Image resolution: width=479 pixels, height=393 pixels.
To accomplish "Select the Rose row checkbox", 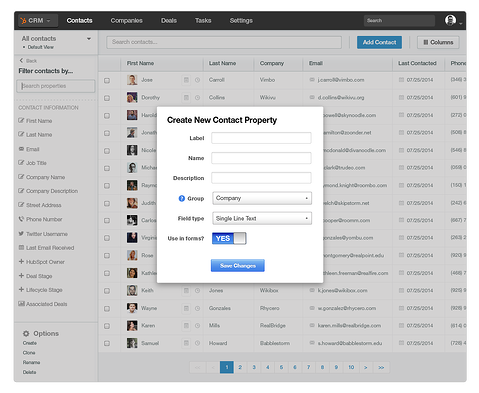I will [x=107, y=256].
